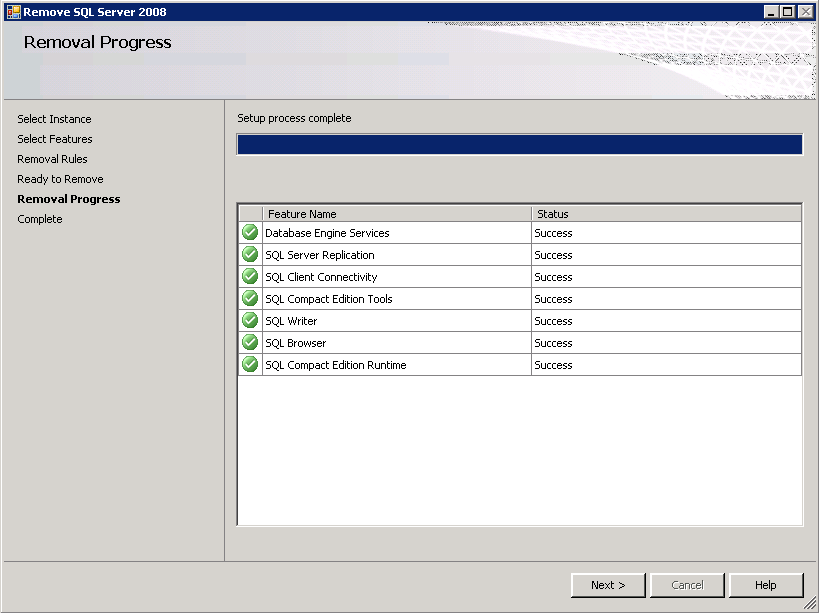Click the status icon for SQL Compact Edition Tools
The width and height of the screenshot is (819, 613).
click(250, 298)
